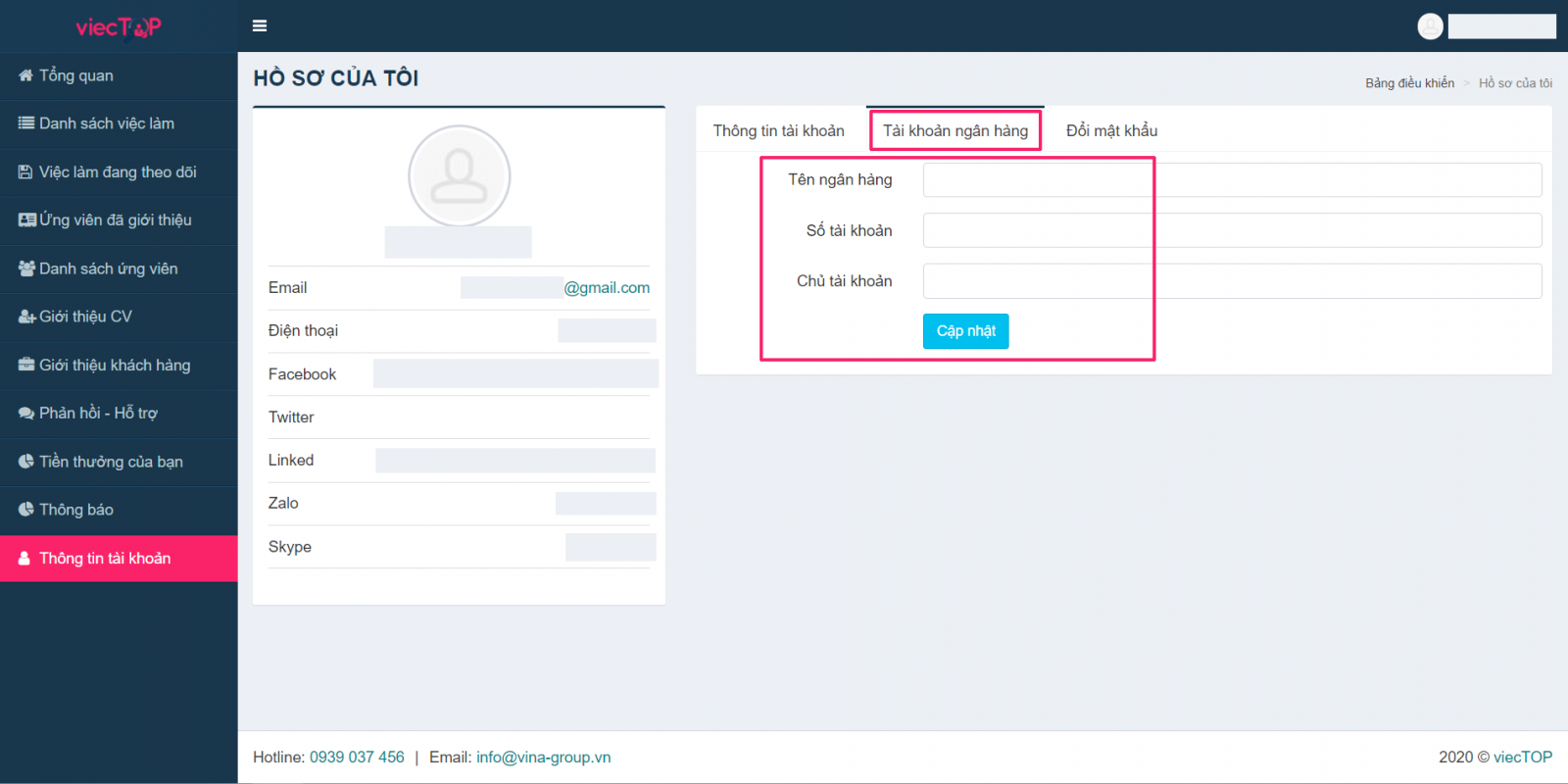Viewport: 1568px width, 784px height.
Task: Open Giới thiệu khách hàng page
Action: [119, 365]
